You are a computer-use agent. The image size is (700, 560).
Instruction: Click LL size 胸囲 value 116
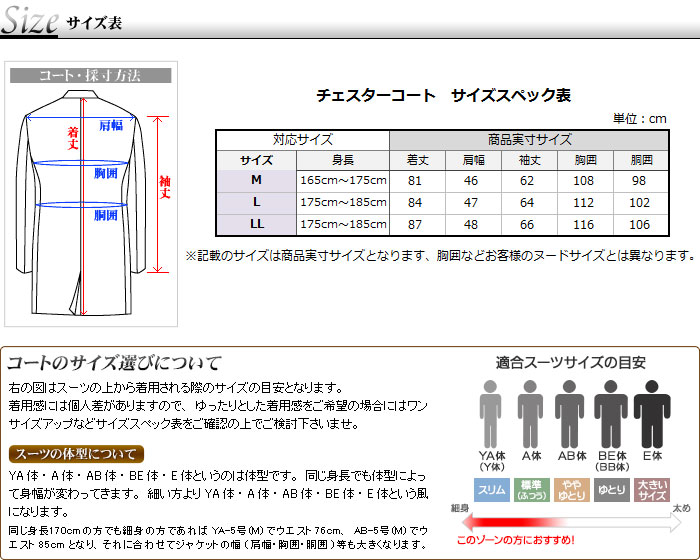coord(583,225)
